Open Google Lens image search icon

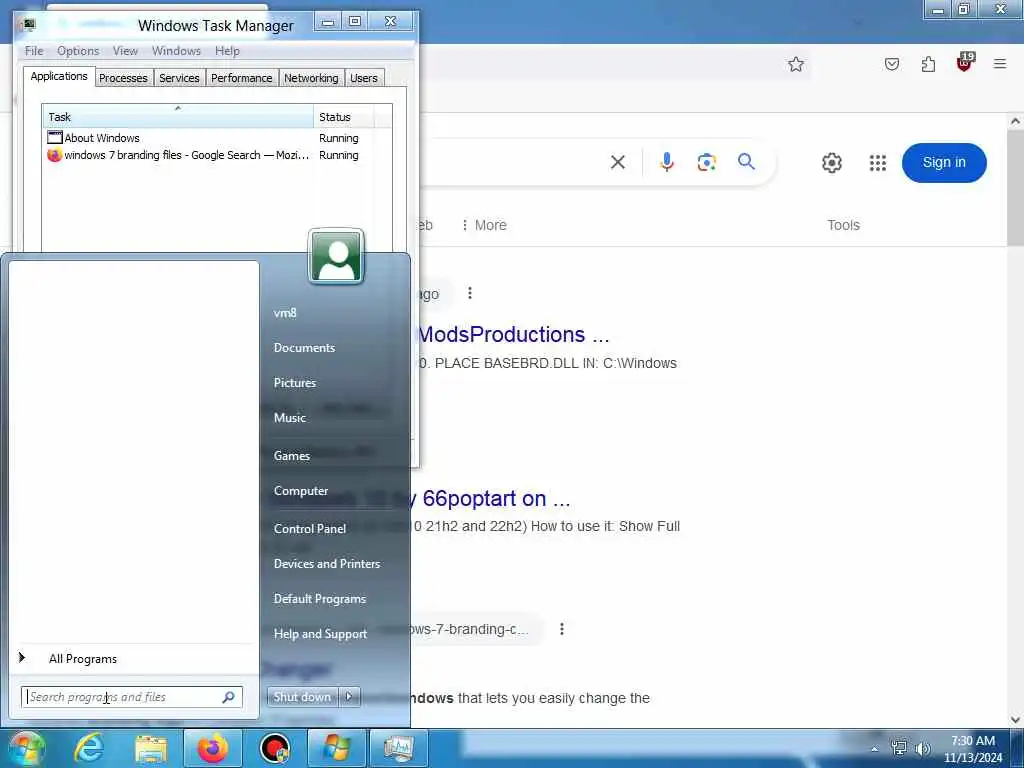[707, 162]
